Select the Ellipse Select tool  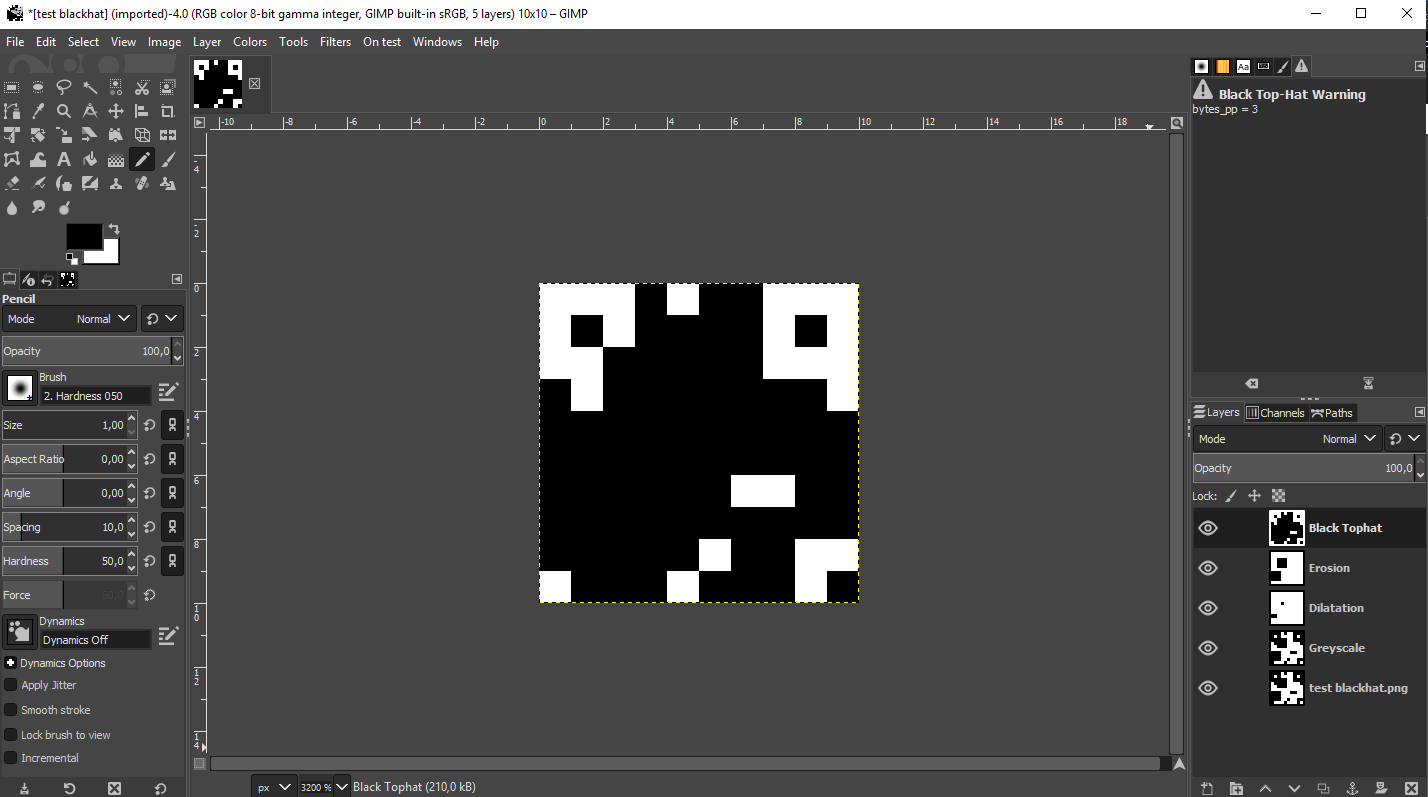point(38,87)
